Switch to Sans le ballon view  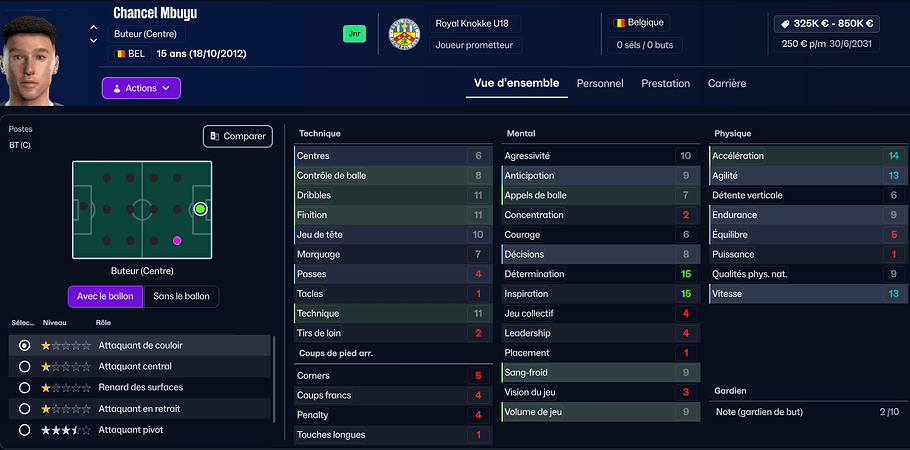(181, 297)
